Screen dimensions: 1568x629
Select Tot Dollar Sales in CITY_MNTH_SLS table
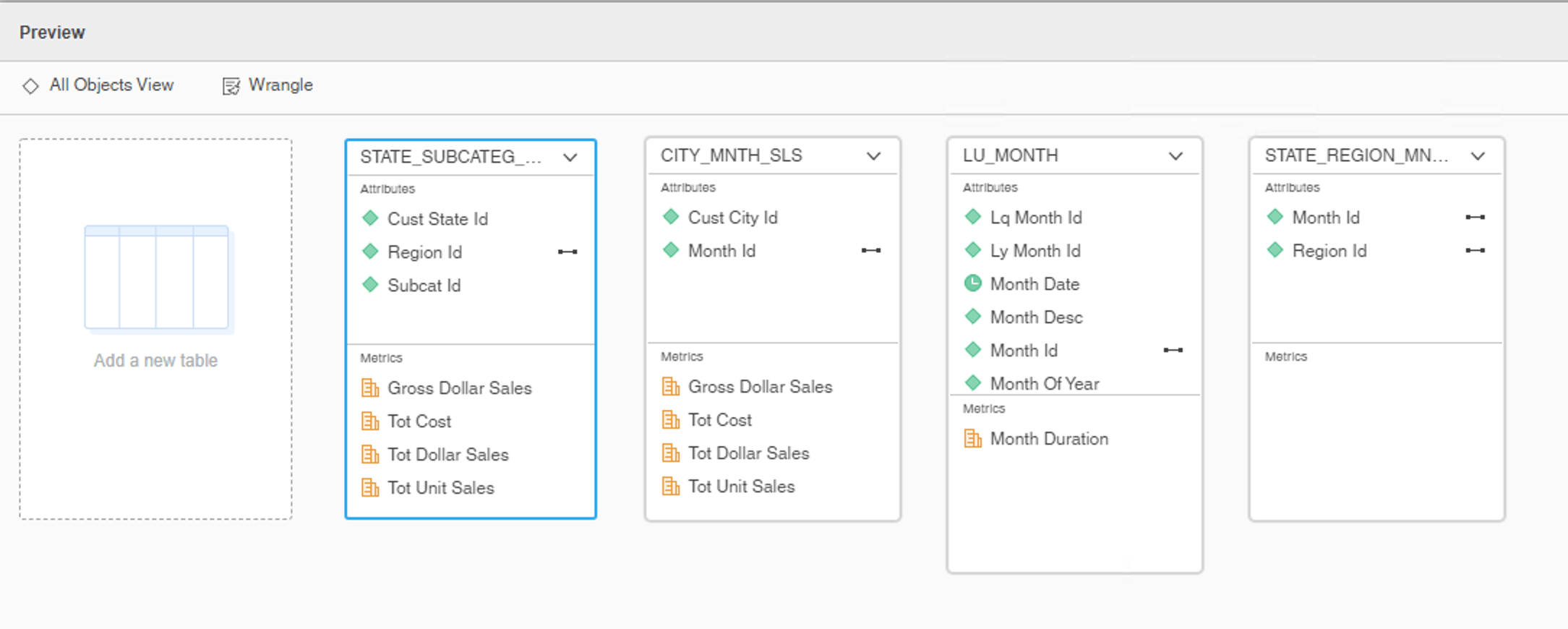[x=749, y=453]
